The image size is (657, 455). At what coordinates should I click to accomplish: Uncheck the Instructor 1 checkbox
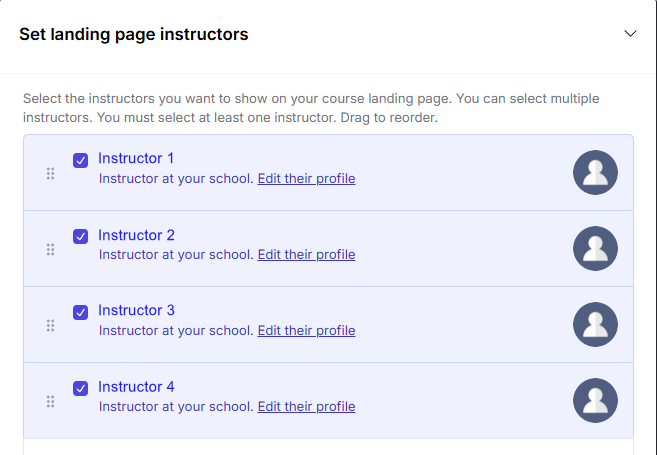[x=81, y=160]
